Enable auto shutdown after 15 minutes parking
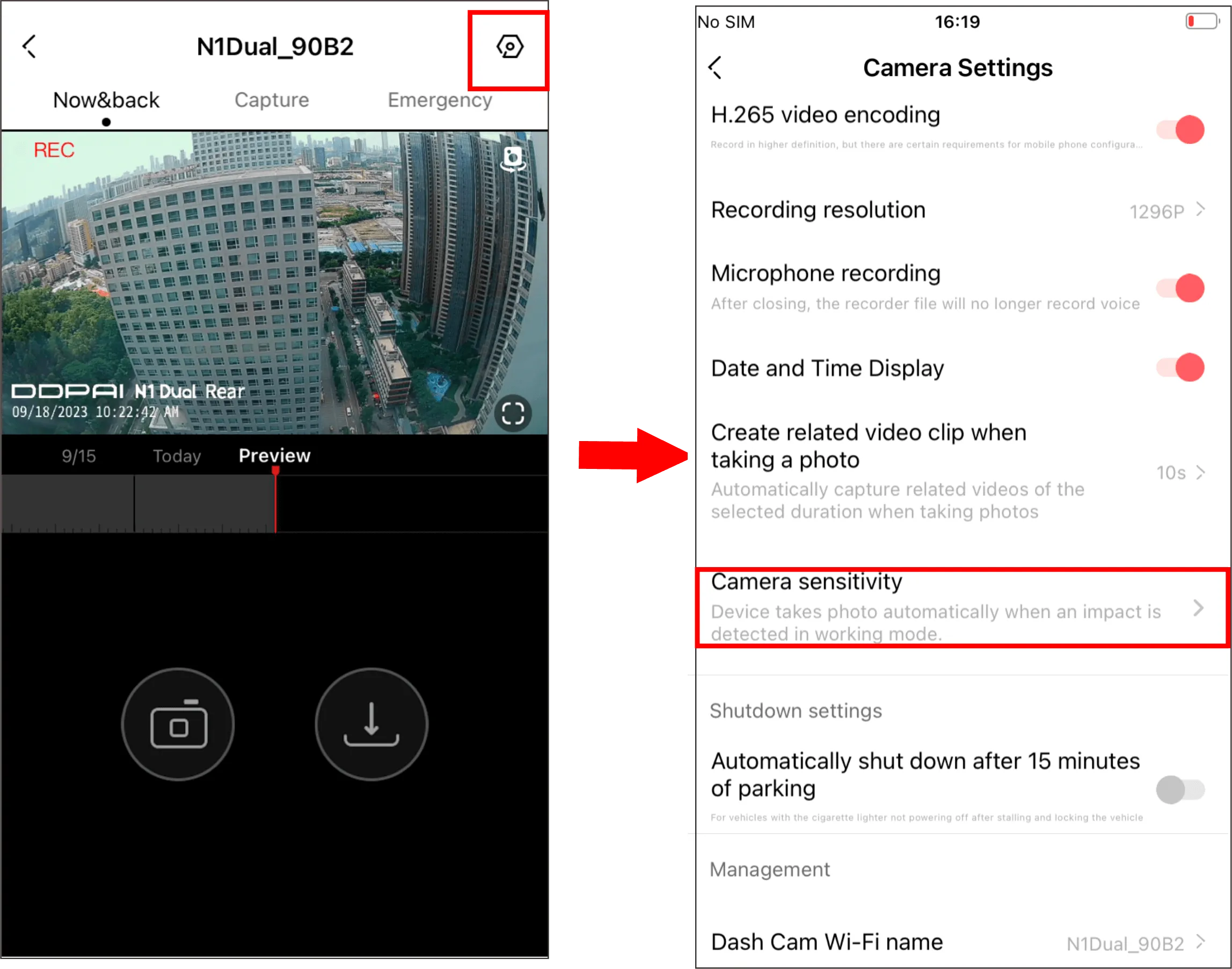Screen dimensions: 1232x969 coord(1181,789)
